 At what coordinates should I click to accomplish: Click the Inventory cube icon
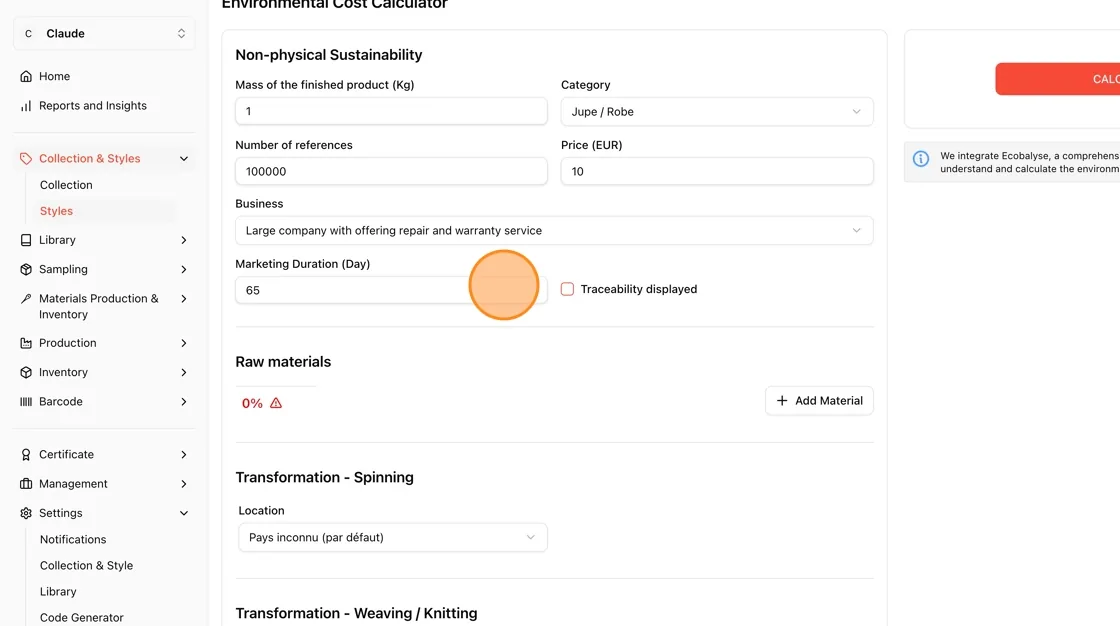tap(26, 372)
